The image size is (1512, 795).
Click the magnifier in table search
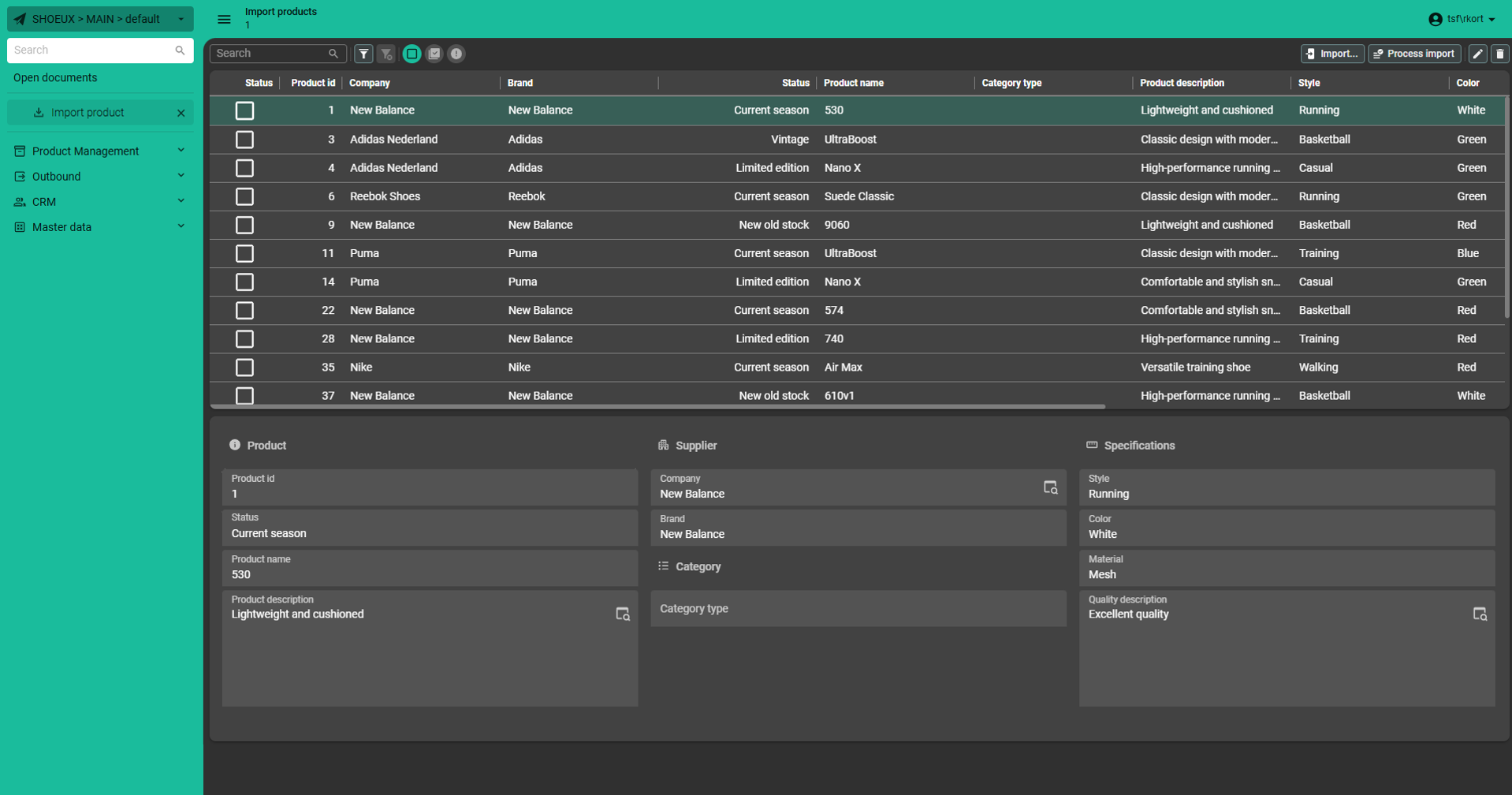pyautogui.click(x=333, y=54)
